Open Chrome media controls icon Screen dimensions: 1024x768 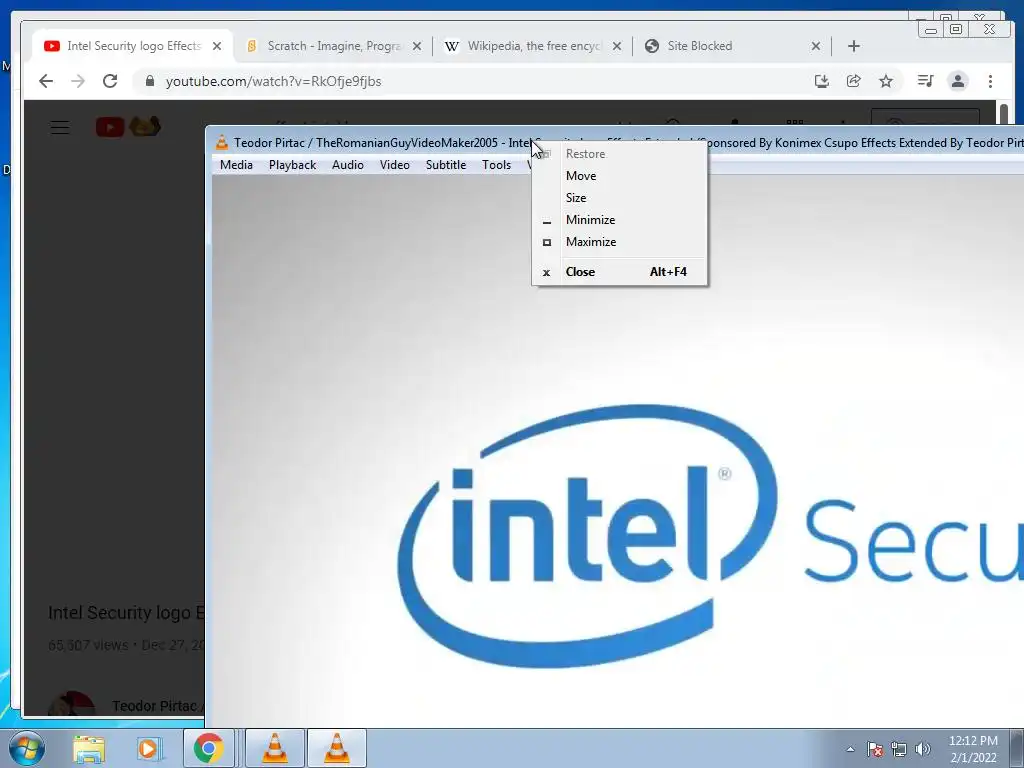[925, 81]
